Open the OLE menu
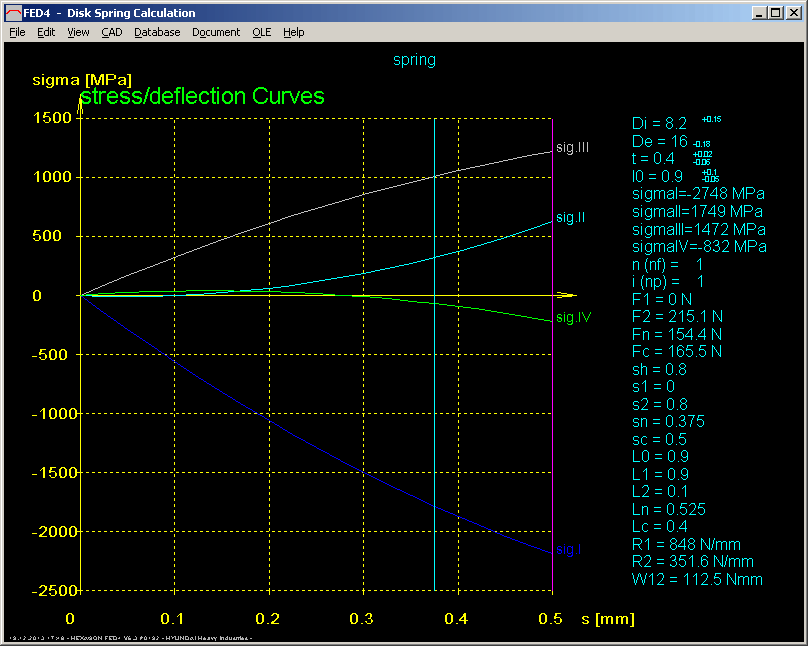 point(261,32)
